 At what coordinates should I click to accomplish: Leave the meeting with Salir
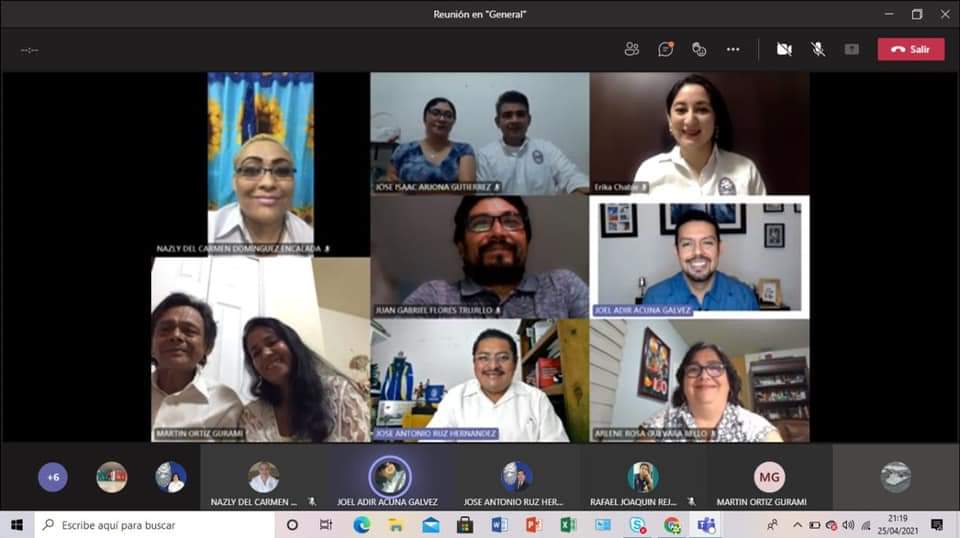910,50
